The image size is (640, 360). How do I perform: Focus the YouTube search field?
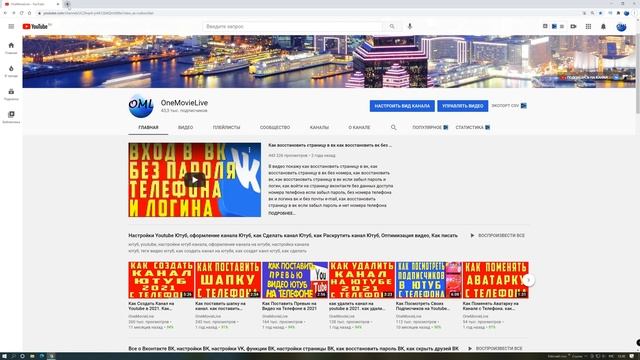[x=292, y=27]
